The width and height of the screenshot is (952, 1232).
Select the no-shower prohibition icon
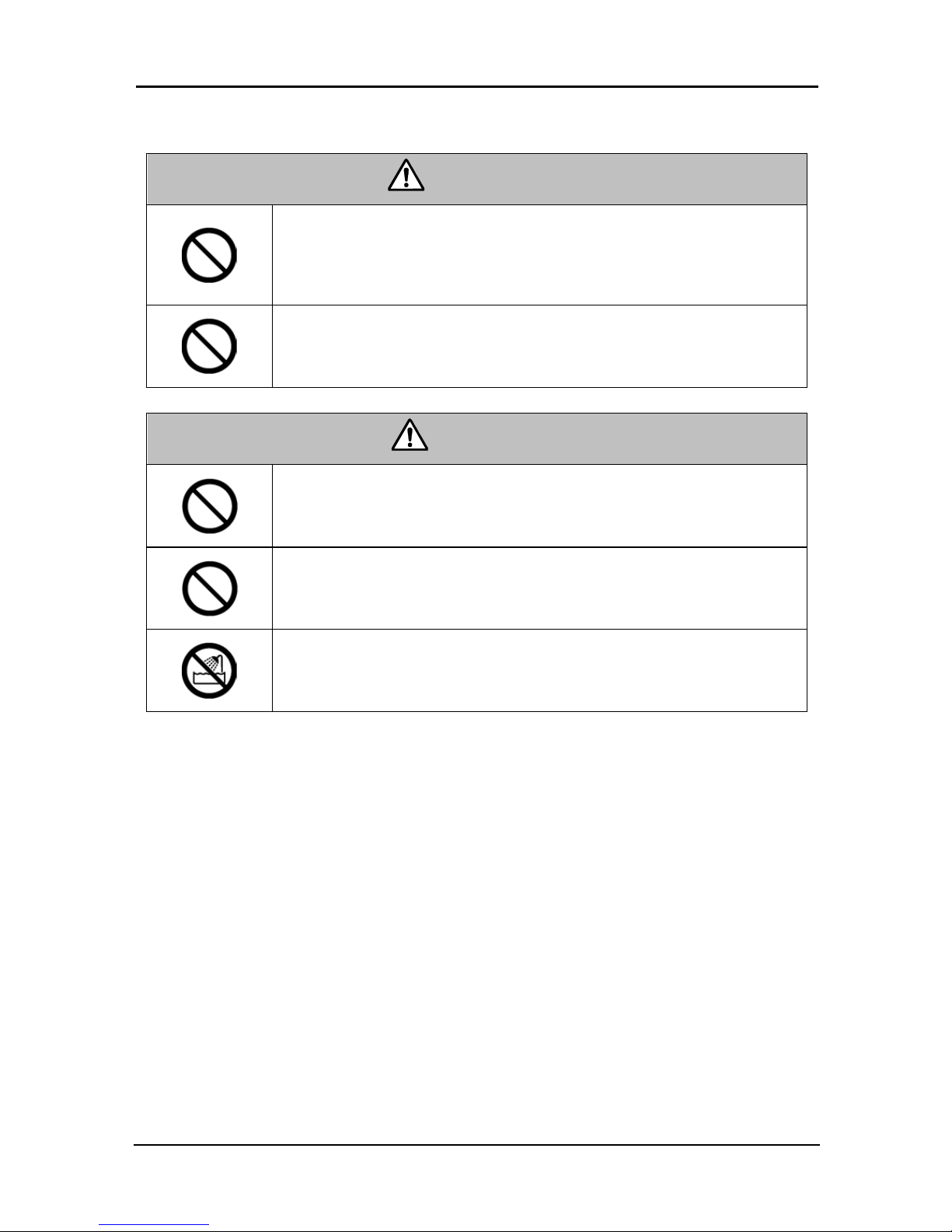tap(209, 671)
